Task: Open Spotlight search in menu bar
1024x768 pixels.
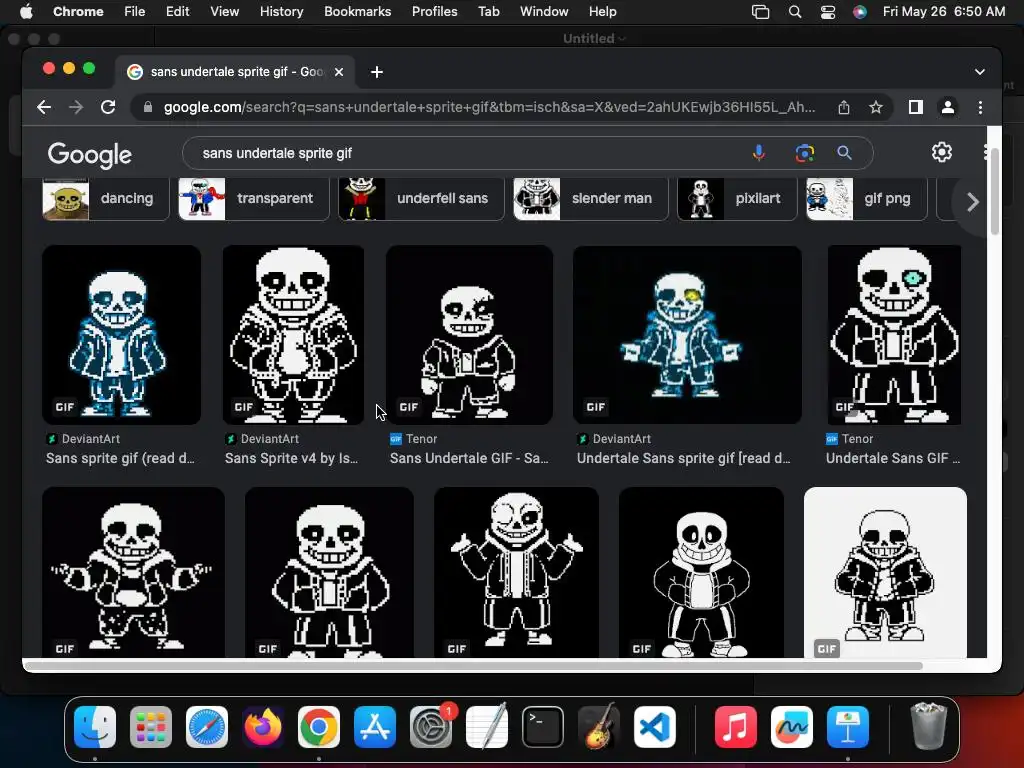Action: pos(795,12)
